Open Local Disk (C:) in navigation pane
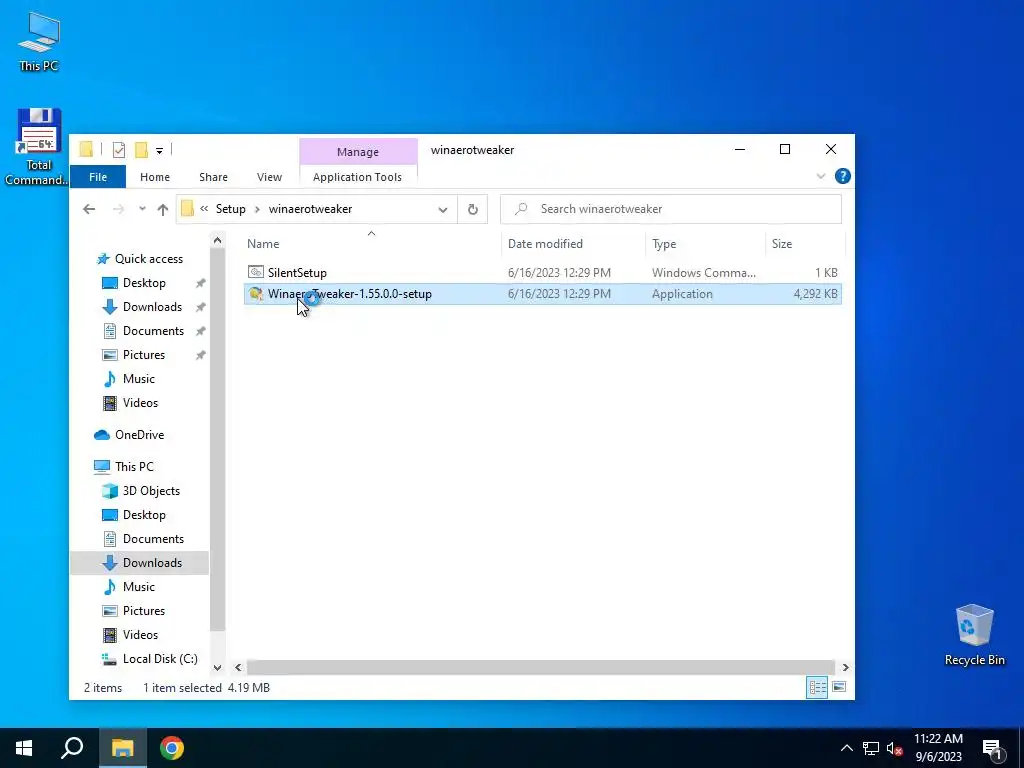 pyautogui.click(x=160, y=659)
